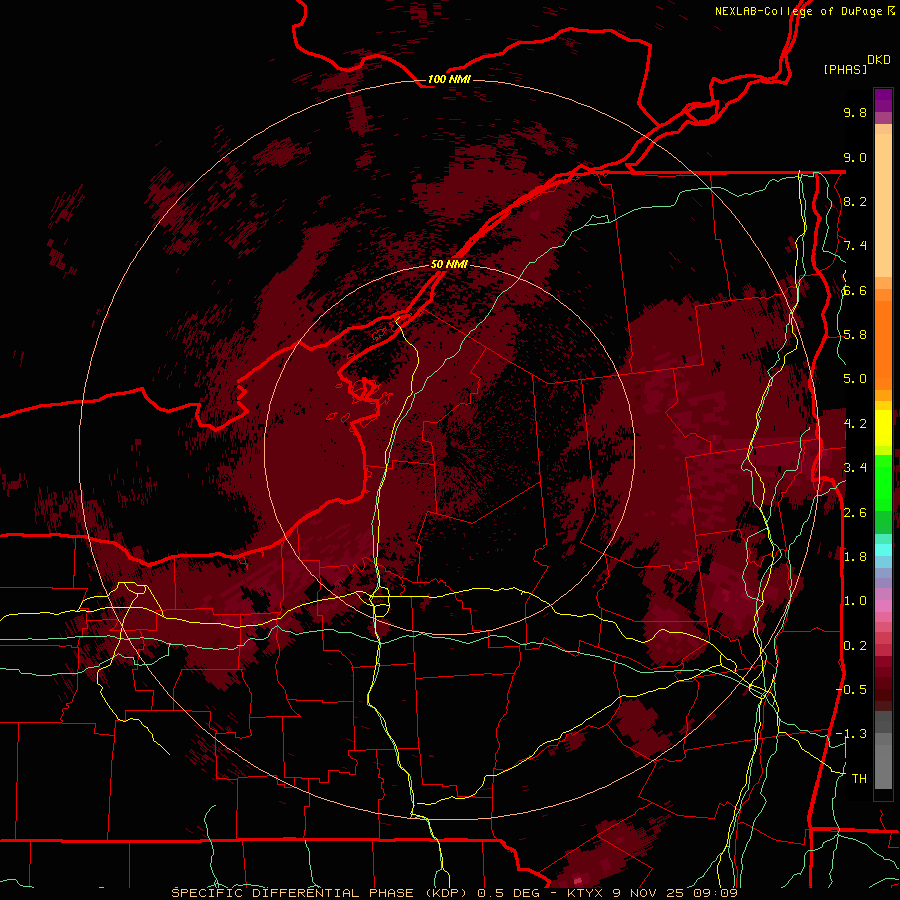Viewport: 900px width, 900px height.
Task: Click the 50 NMI range ring label
Action: pos(449,264)
